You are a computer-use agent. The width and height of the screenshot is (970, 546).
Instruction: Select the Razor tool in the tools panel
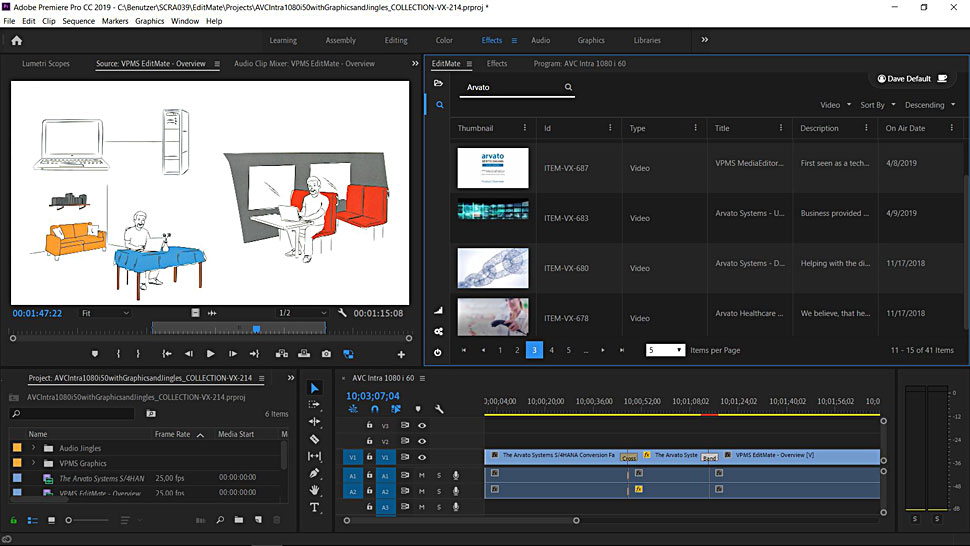coord(314,439)
